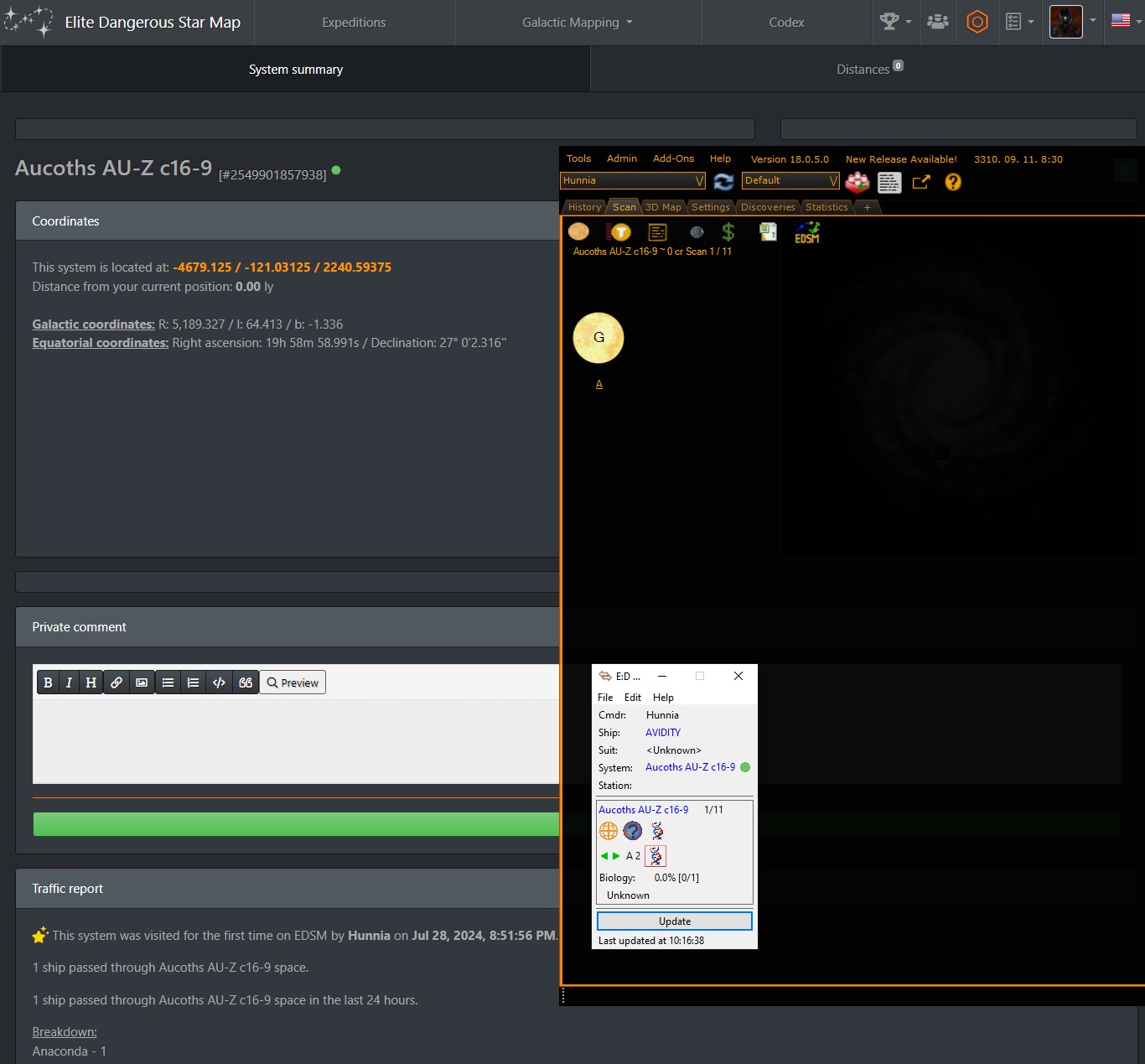Open Help menu in EDDiscovery
The height and width of the screenshot is (1064, 1145).
coord(720,158)
